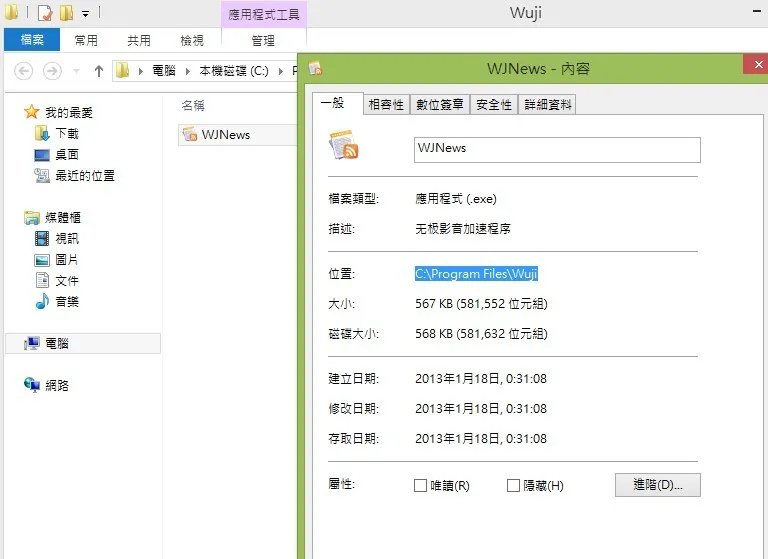Open 桌面 in navigation pane

67,154
